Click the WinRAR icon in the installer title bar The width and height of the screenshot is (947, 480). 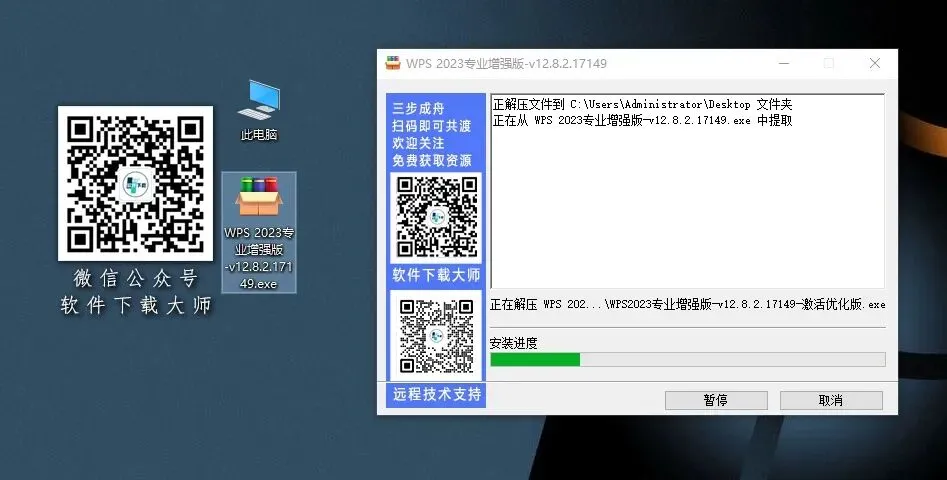click(x=393, y=63)
